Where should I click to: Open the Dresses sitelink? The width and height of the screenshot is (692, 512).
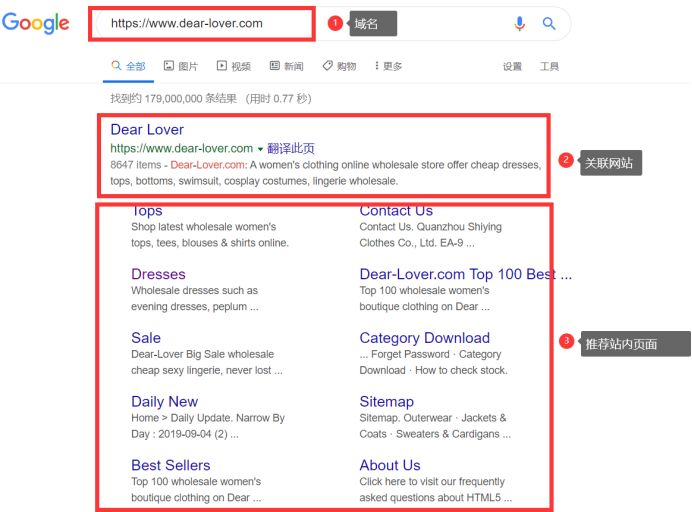[x=158, y=274]
